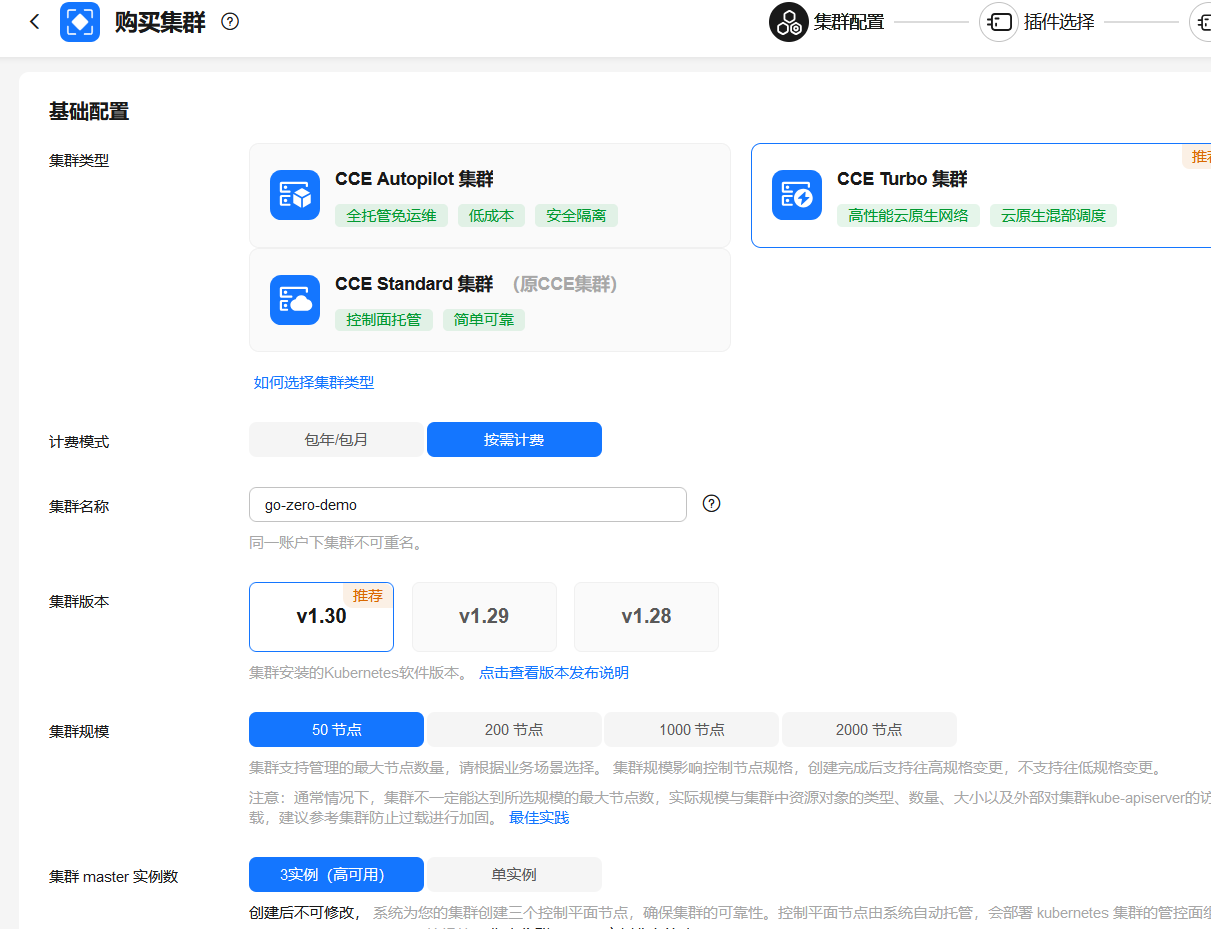
Task: Select cluster version v1.30
Action: pyautogui.click(x=321, y=616)
